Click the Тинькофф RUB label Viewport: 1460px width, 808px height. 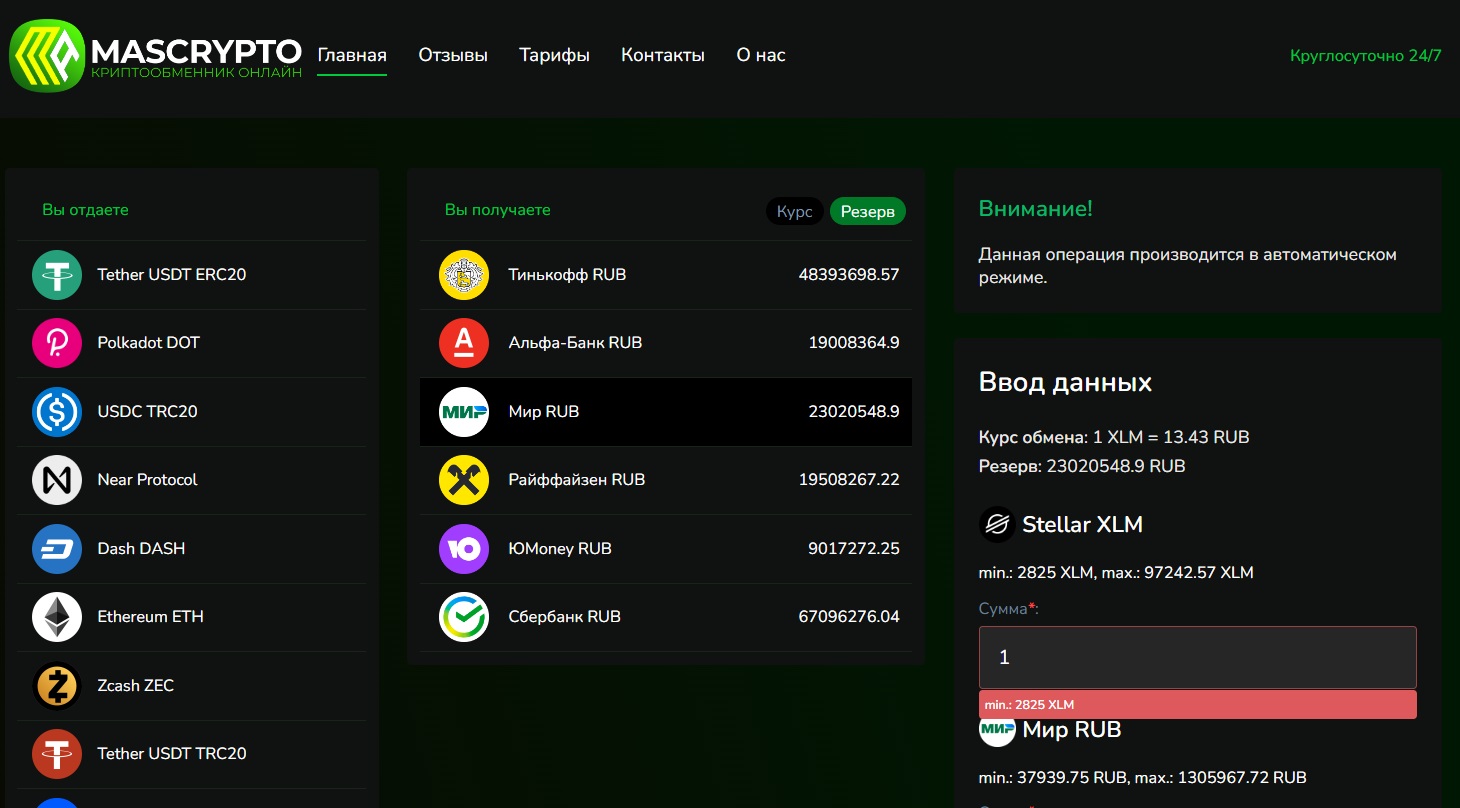tap(567, 275)
